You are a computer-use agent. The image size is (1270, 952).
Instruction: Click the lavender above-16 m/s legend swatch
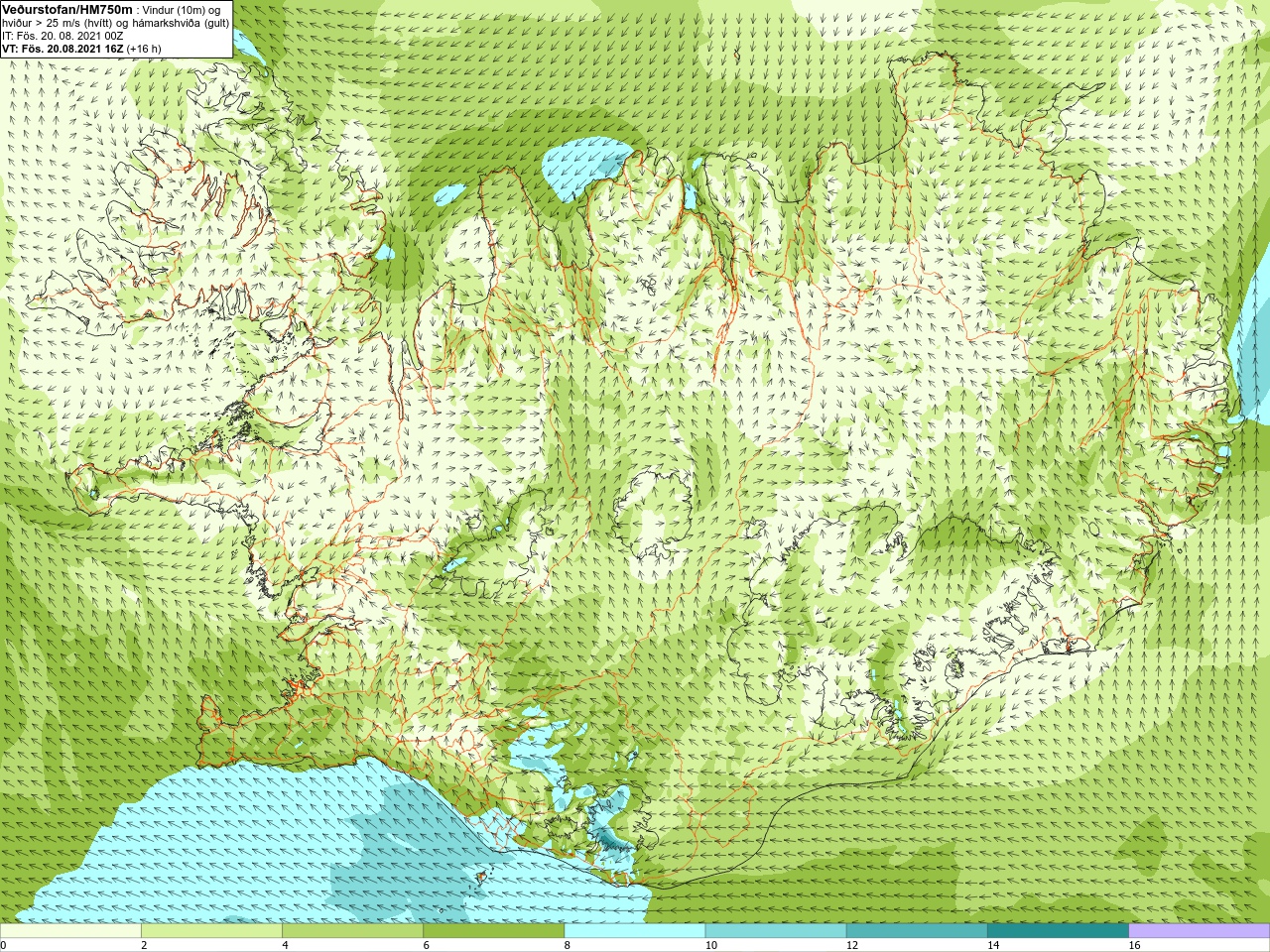(1199, 931)
